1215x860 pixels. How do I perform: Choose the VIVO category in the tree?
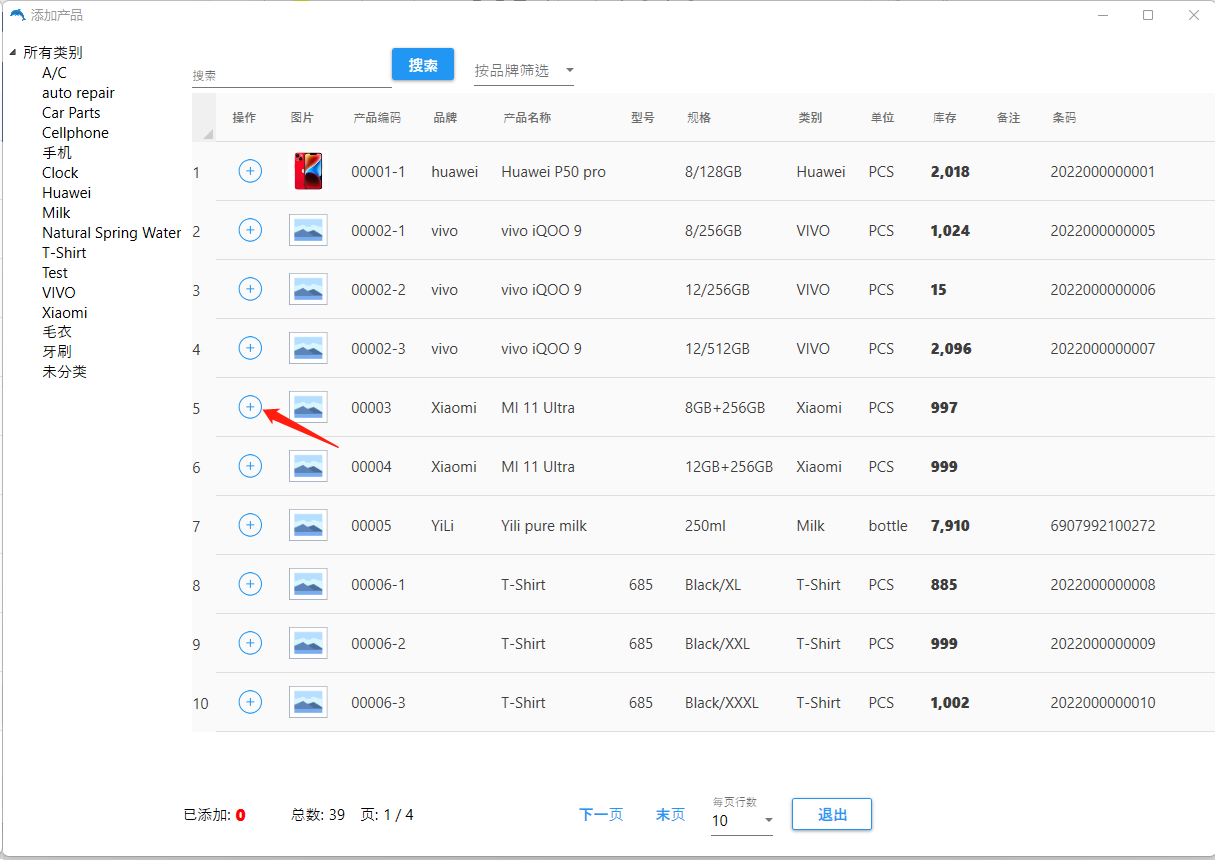(59, 293)
